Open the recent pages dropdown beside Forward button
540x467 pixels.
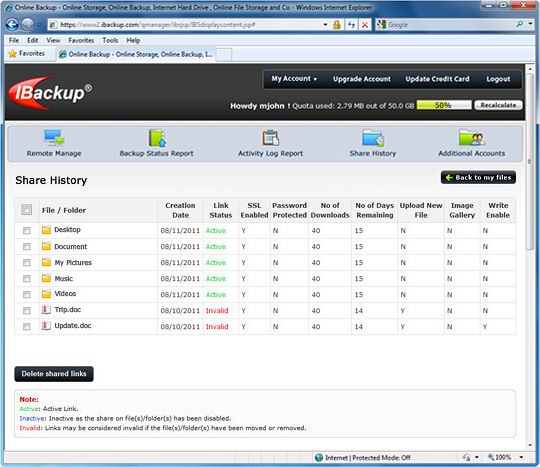[x=40, y=25]
